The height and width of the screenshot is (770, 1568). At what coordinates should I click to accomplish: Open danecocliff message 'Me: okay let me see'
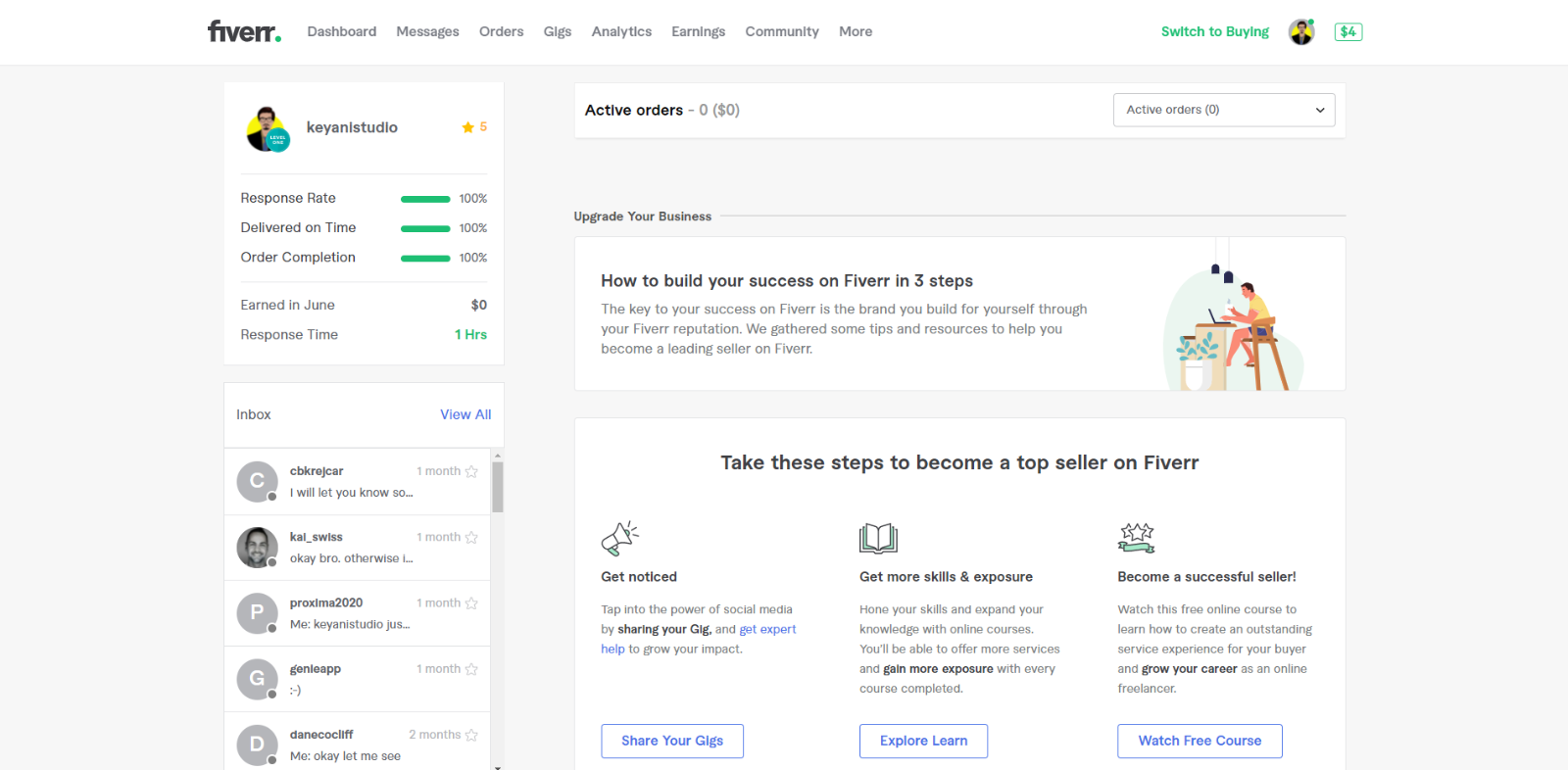(345, 756)
